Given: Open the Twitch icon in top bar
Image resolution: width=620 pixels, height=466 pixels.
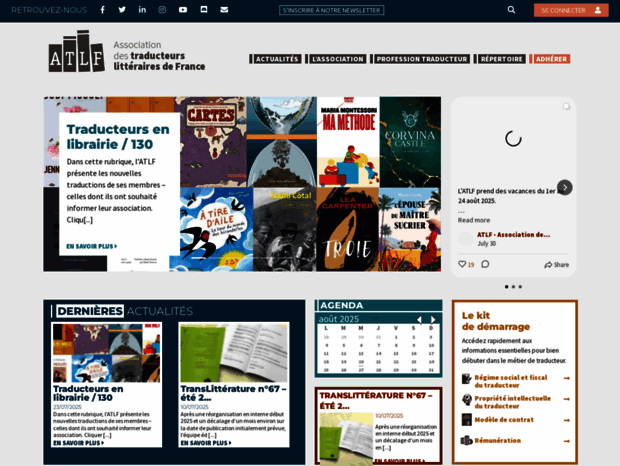Looking at the screenshot, I should point(204,10).
